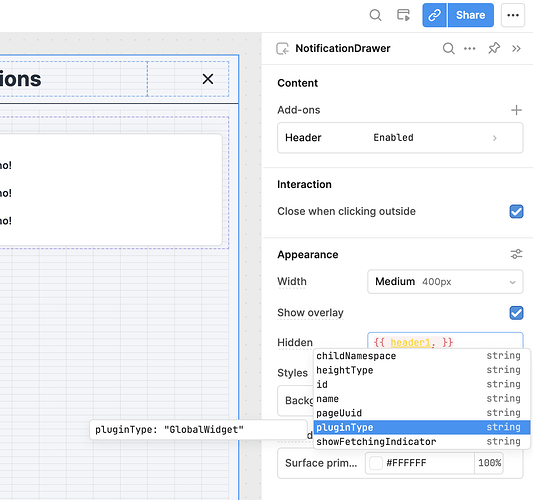Toggle the Show overlay checkbox
Image resolution: width=533 pixels, height=500 pixels.
coord(516,313)
